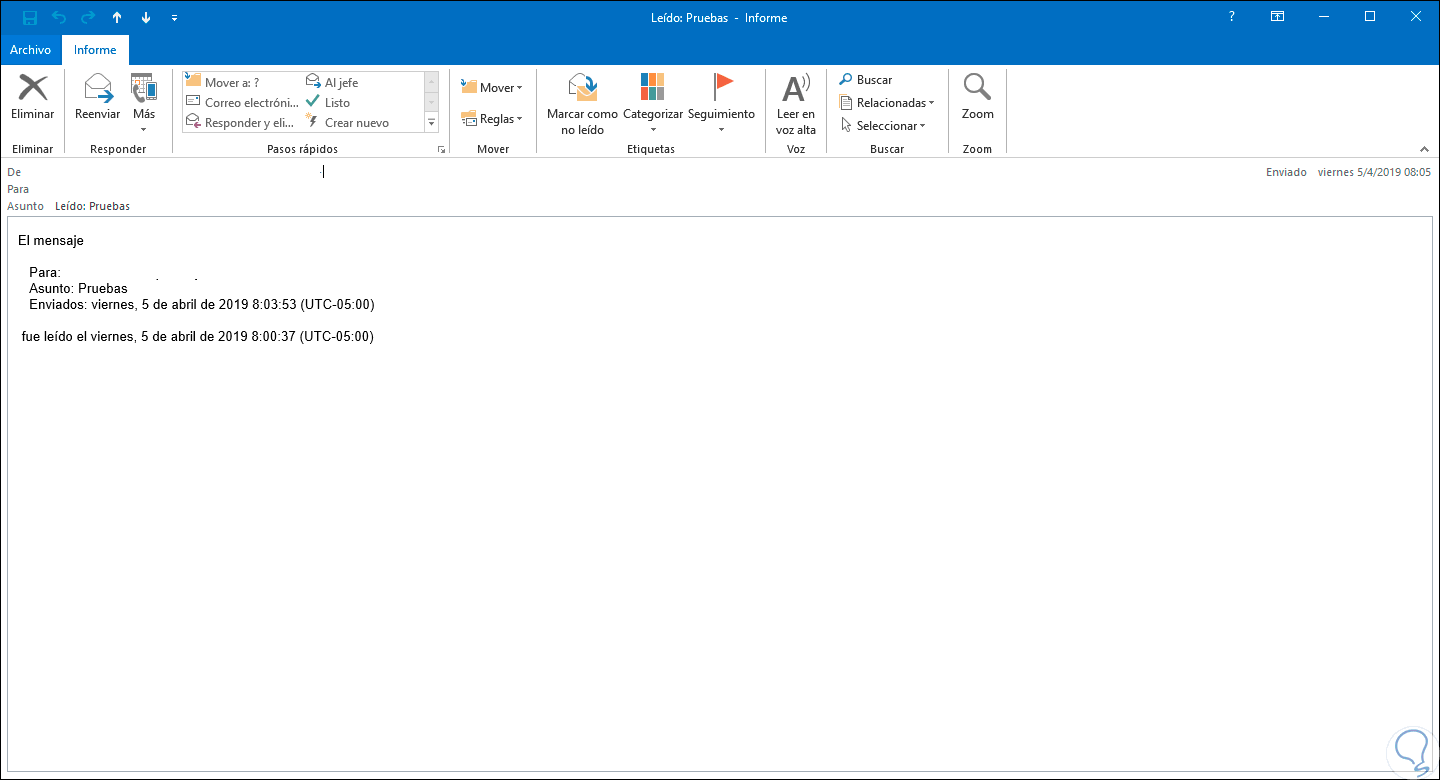Viewport: 1440px width, 780px height.
Task: Click the subject 'Leído: Pruebas' in the message header
Action: pyautogui.click(x=93, y=206)
